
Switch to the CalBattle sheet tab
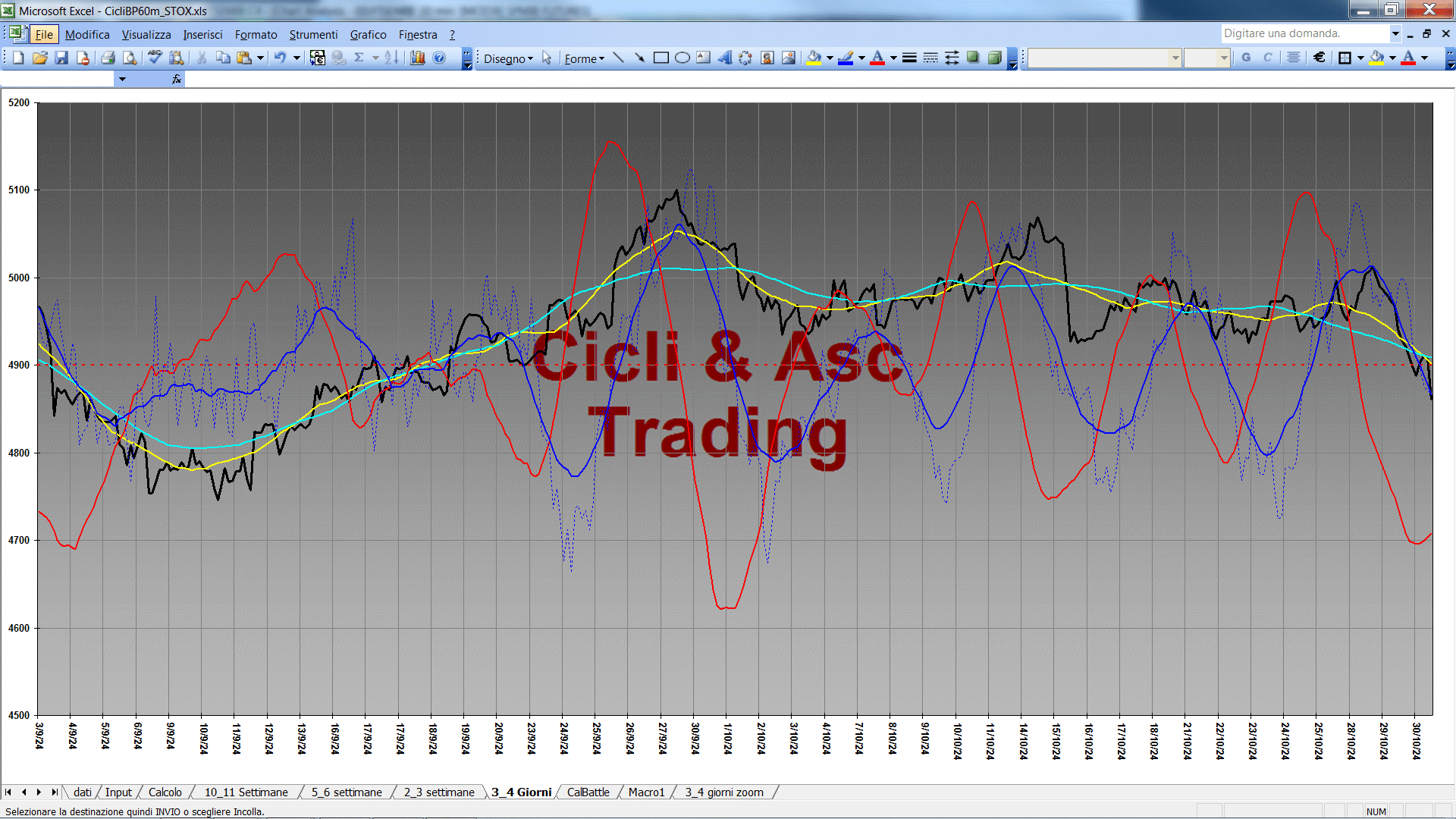[588, 792]
